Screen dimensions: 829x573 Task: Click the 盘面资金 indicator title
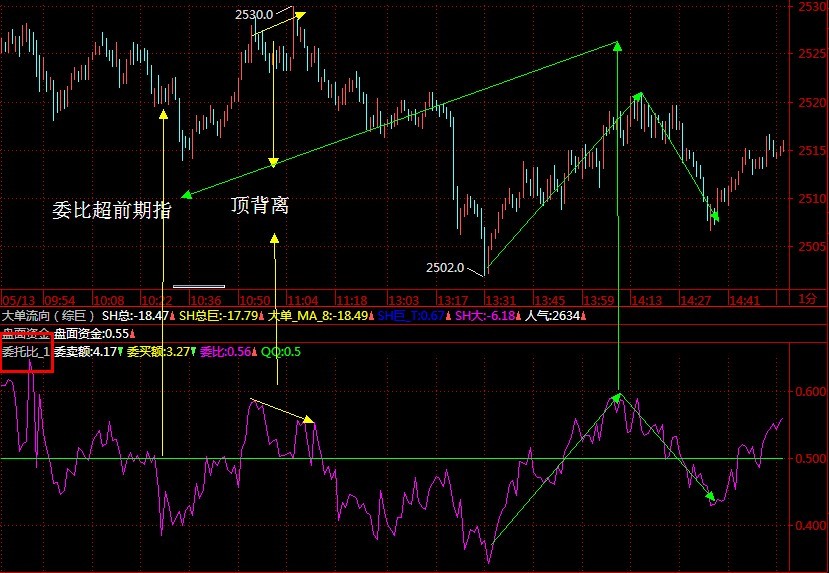26,334
